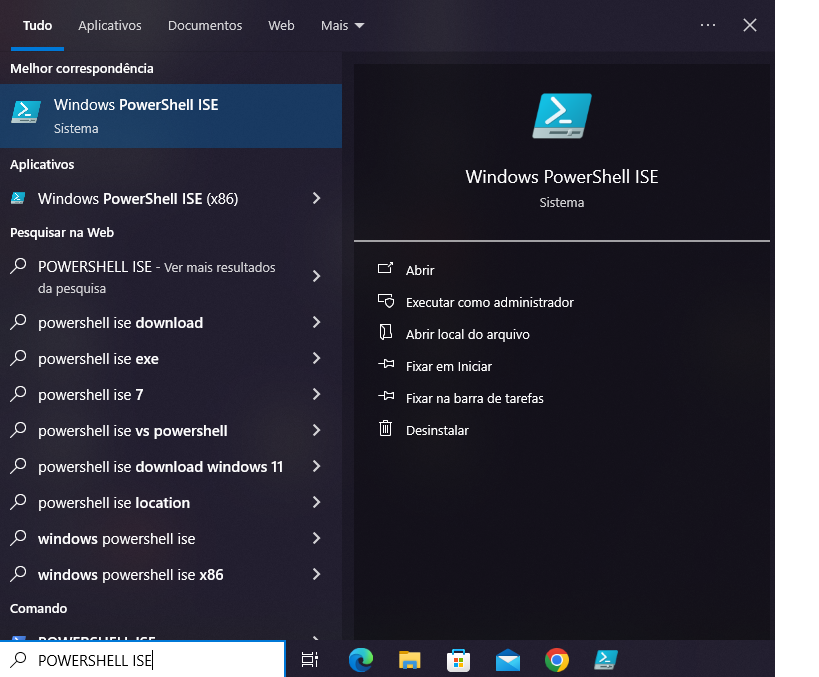Viewport: 819px width, 677px height.
Task: Select suggestion powershell ise exe
Action: (x=171, y=359)
